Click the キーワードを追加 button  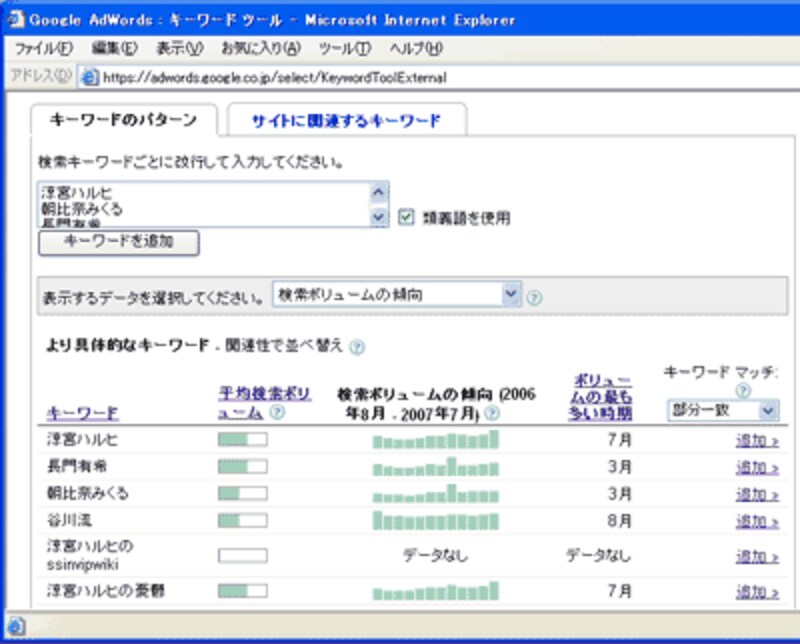tap(120, 243)
